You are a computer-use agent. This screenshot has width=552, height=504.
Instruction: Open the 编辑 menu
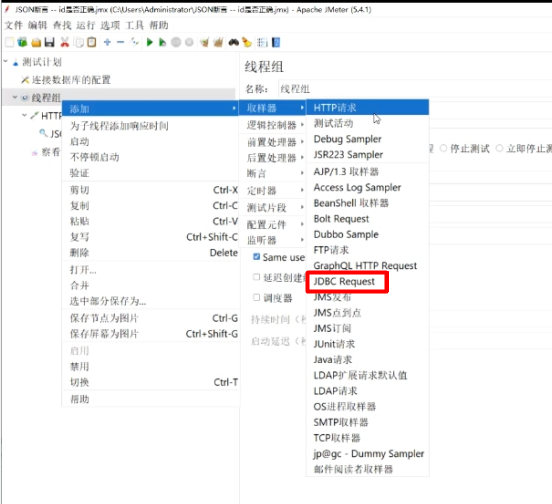coord(37,25)
